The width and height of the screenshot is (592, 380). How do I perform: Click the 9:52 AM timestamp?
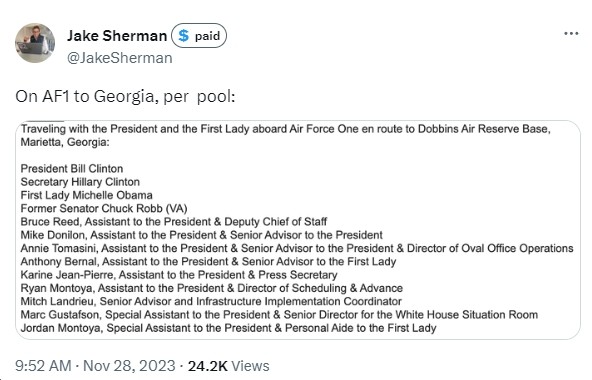[x=43, y=366]
